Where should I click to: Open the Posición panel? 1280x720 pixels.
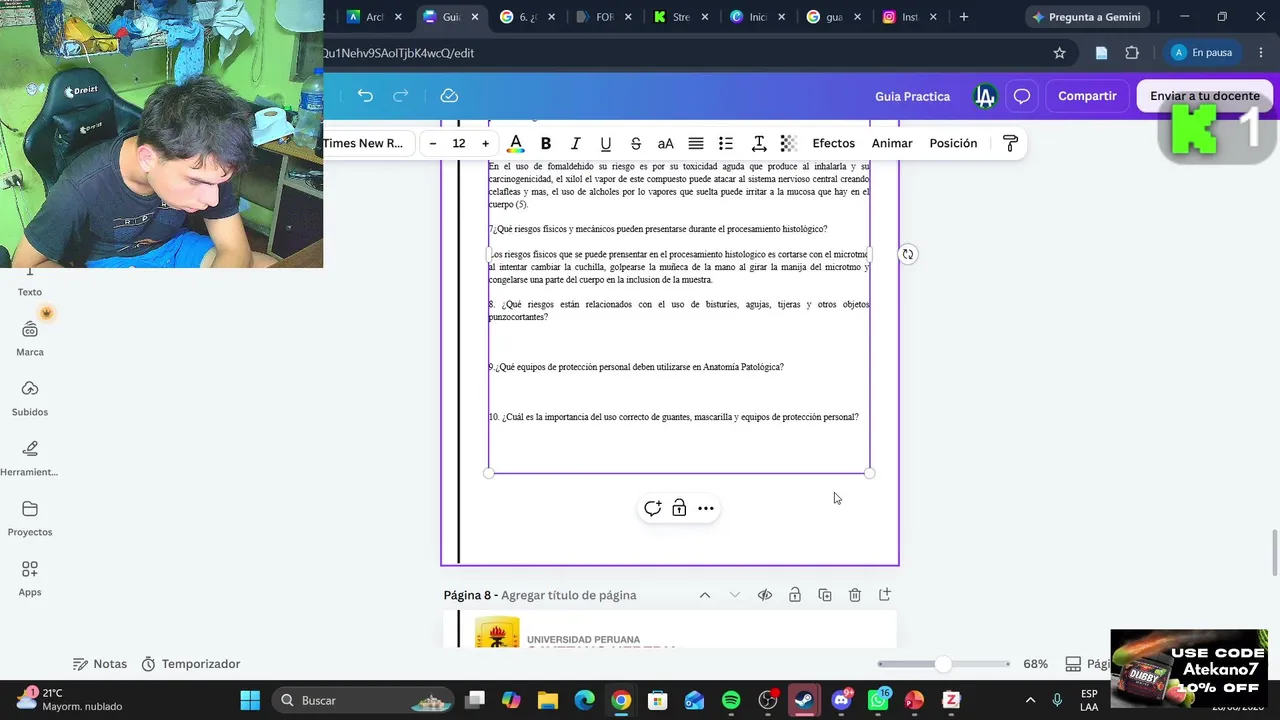pyautogui.click(x=953, y=143)
